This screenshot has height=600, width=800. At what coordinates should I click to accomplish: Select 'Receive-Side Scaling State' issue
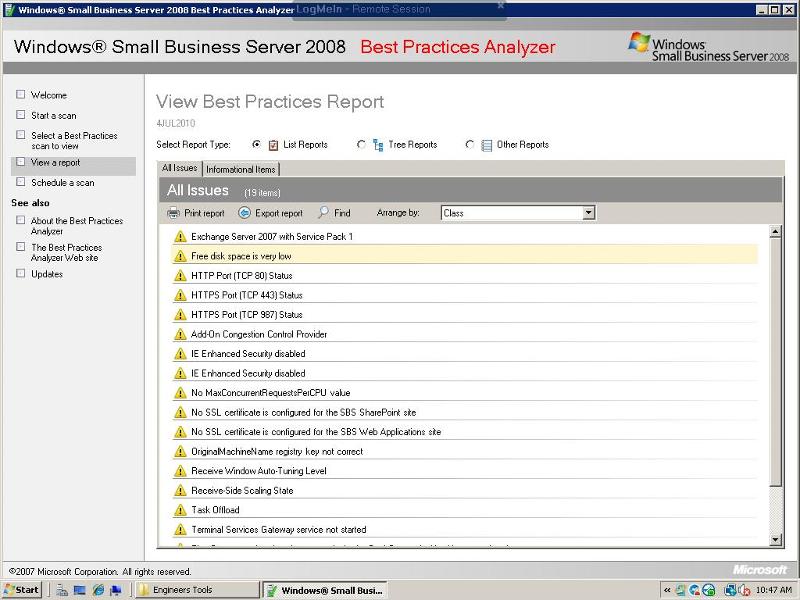click(x=465, y=490)
